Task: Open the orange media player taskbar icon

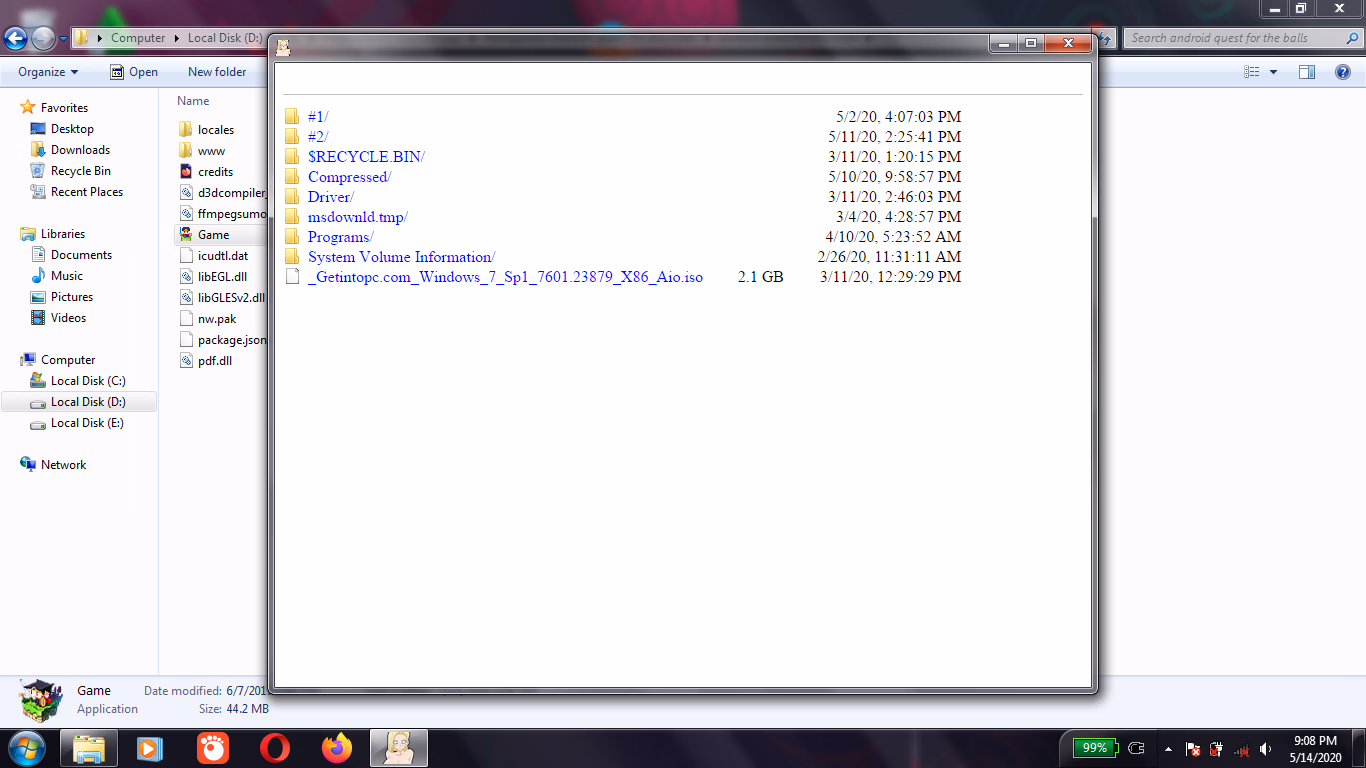Action: [213, 748]
